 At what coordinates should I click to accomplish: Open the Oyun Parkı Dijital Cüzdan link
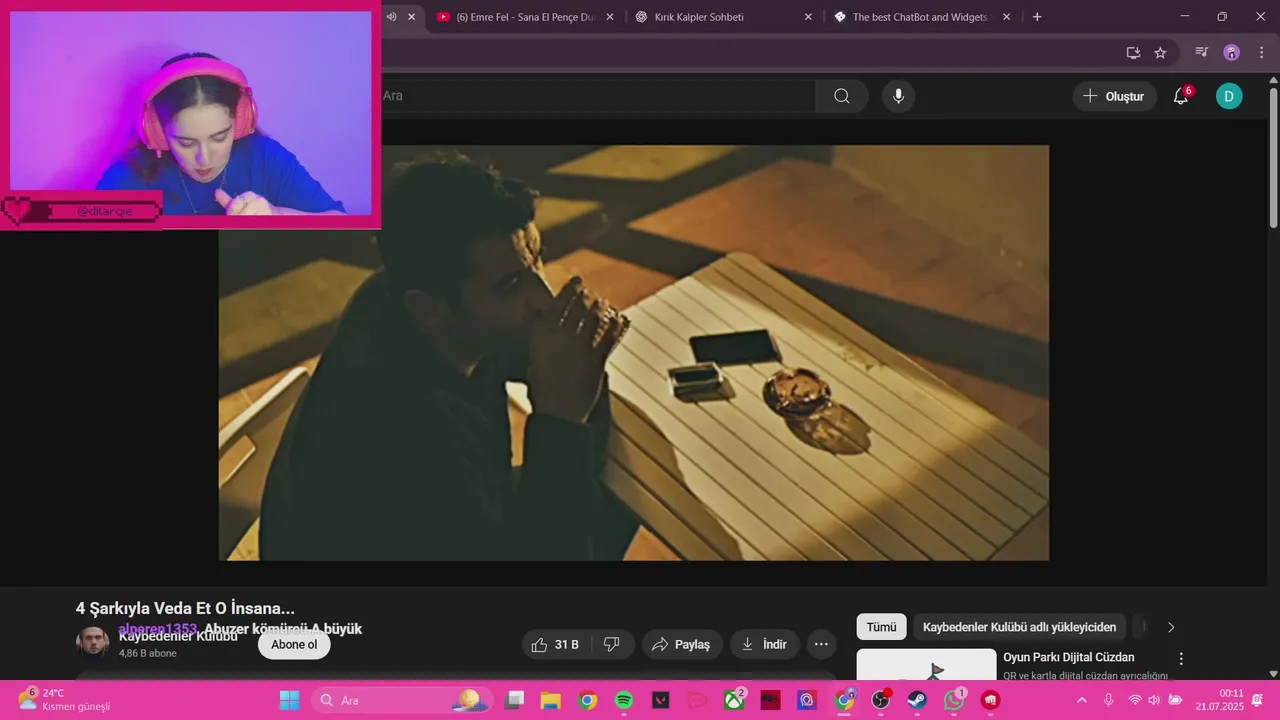point(1068,657)
